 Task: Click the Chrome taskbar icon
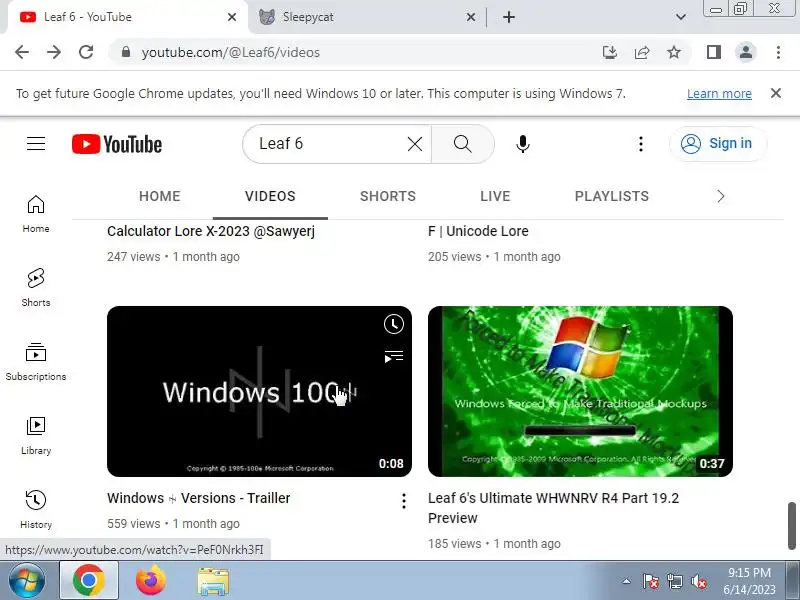click(x=89, y=581)
